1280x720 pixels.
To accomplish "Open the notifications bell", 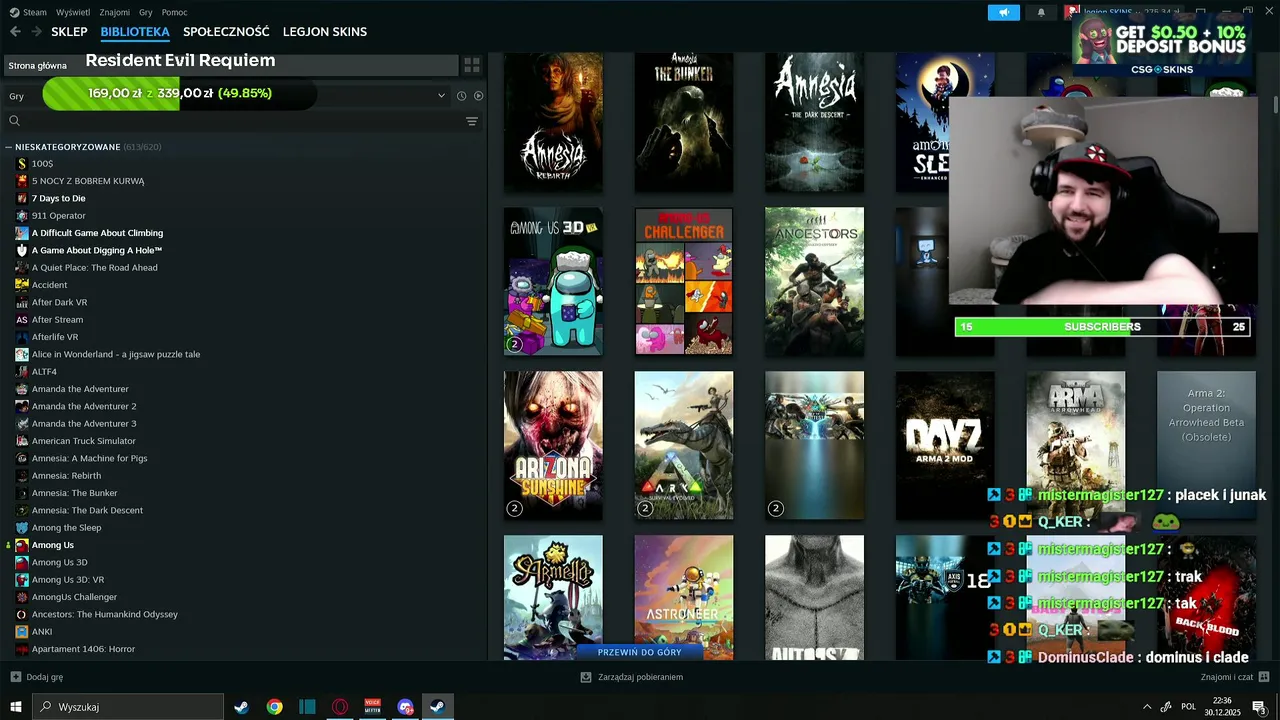I will coord(1041,12).
